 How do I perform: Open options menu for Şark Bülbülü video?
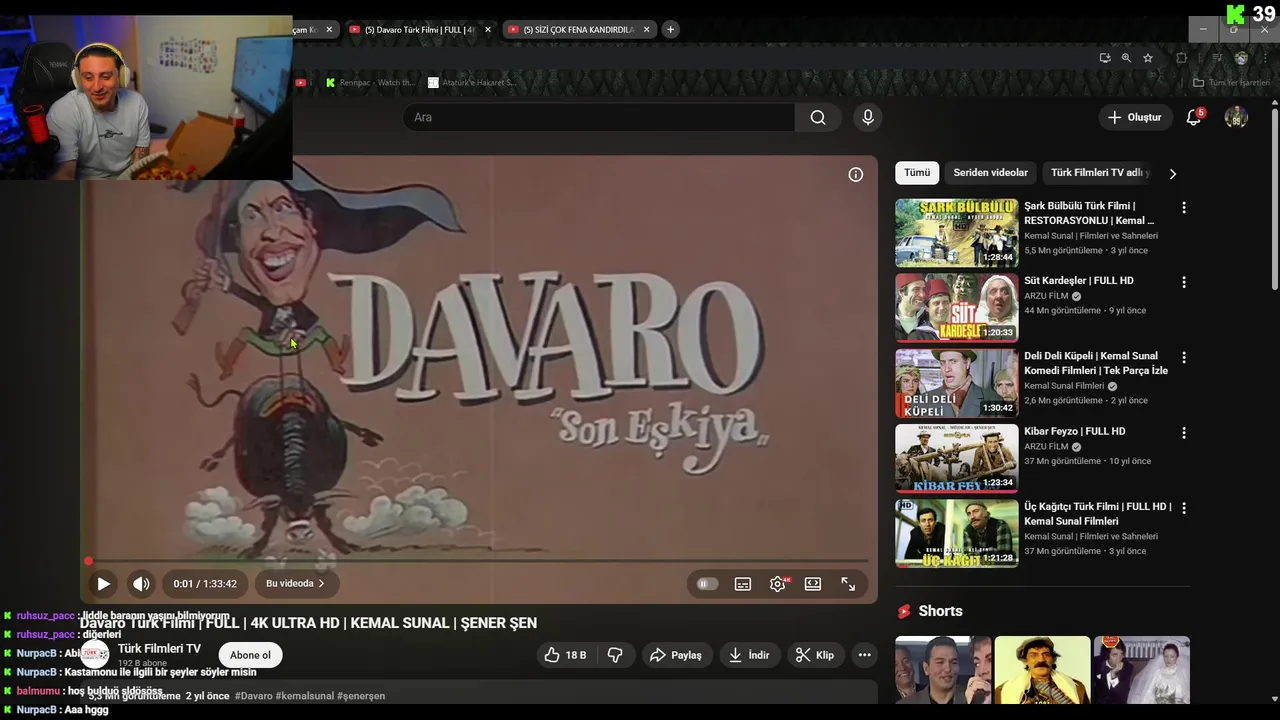1184,208
